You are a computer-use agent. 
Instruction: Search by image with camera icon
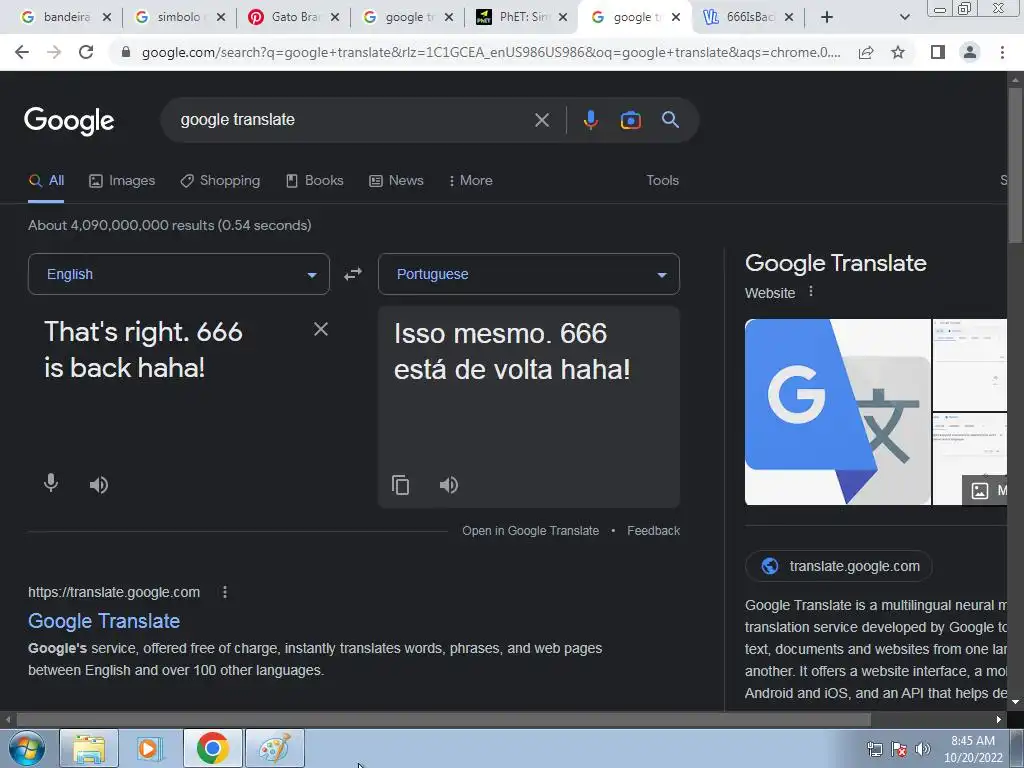tap(630, 120)
